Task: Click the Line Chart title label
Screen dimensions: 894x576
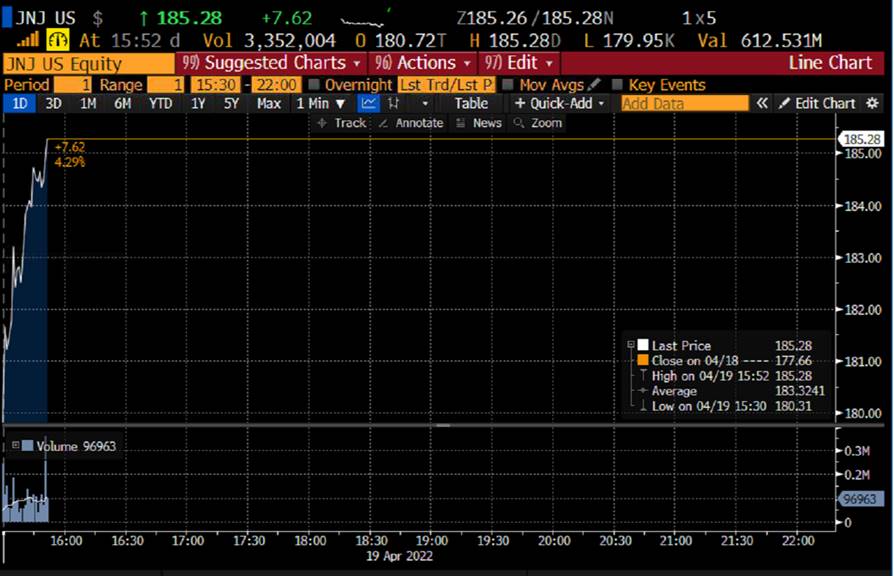Action: (830, 63)
